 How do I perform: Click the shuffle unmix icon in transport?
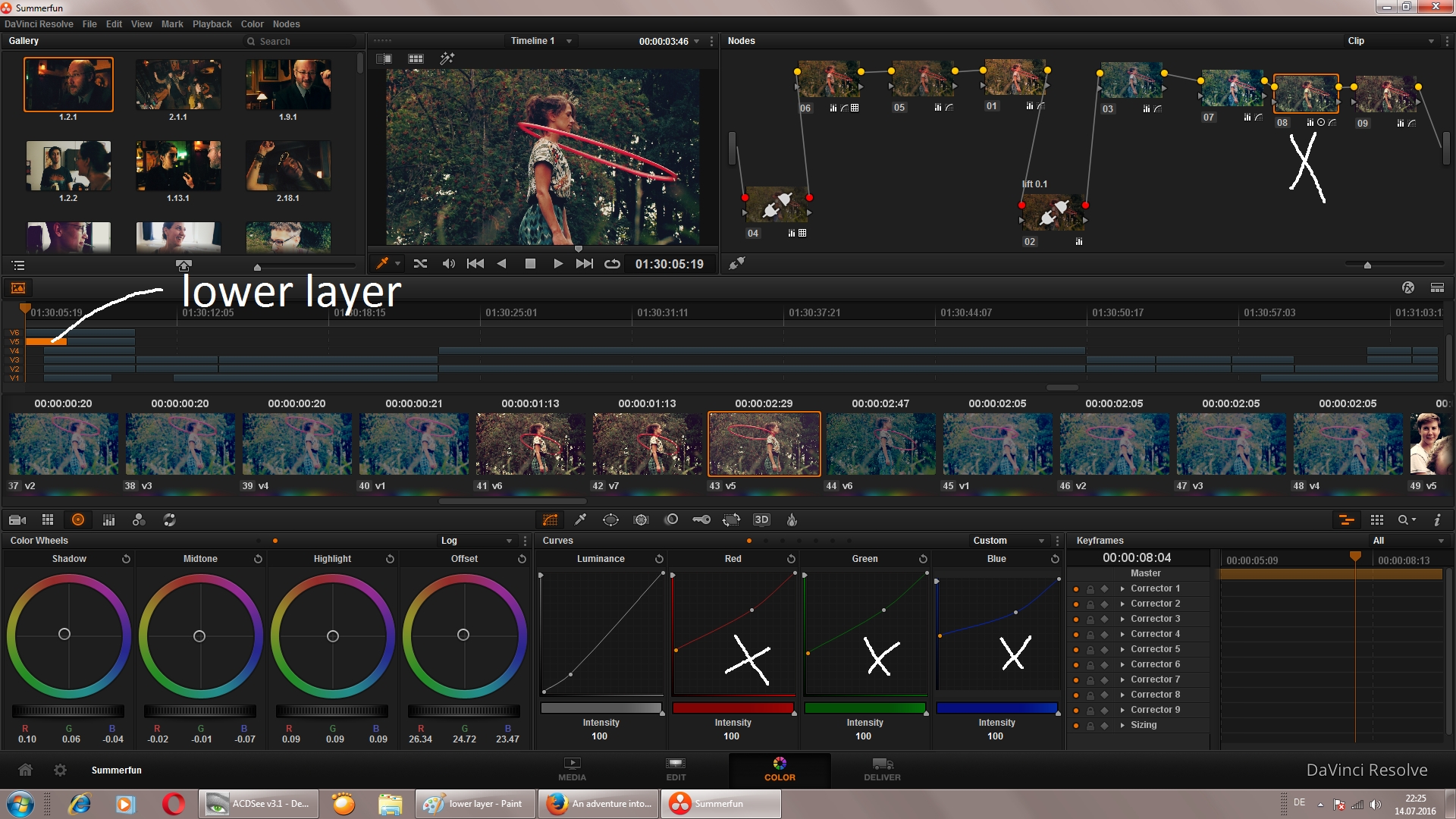[x=420, y=264]
